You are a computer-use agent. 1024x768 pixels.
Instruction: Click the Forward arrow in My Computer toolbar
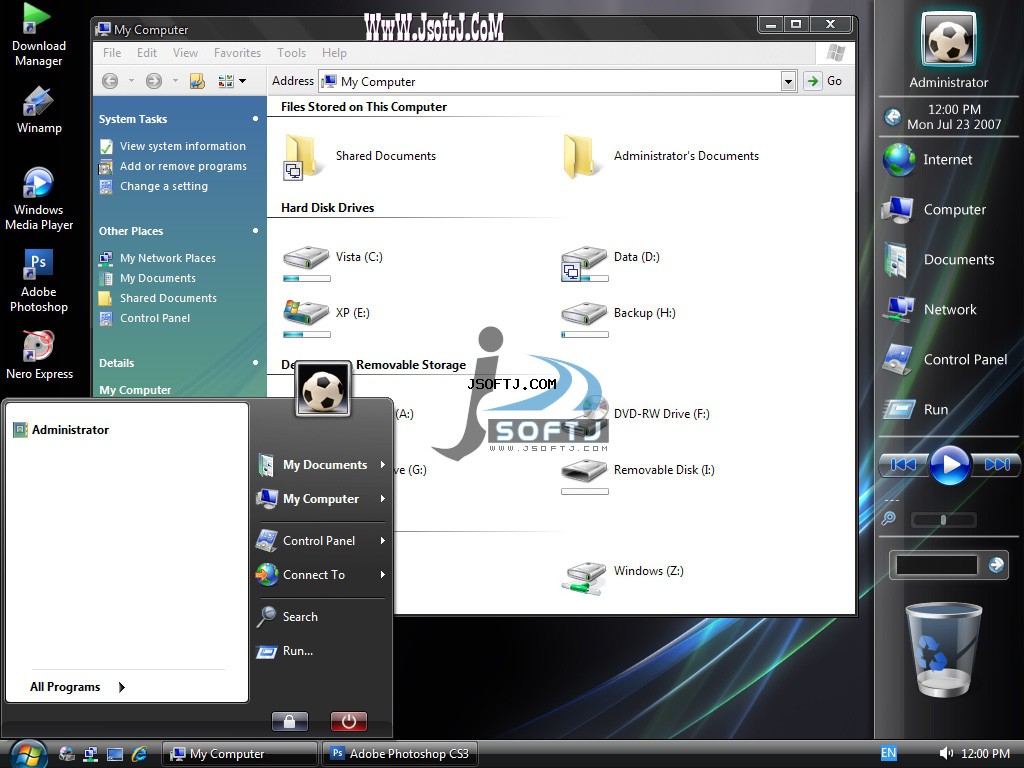(153, 81)
